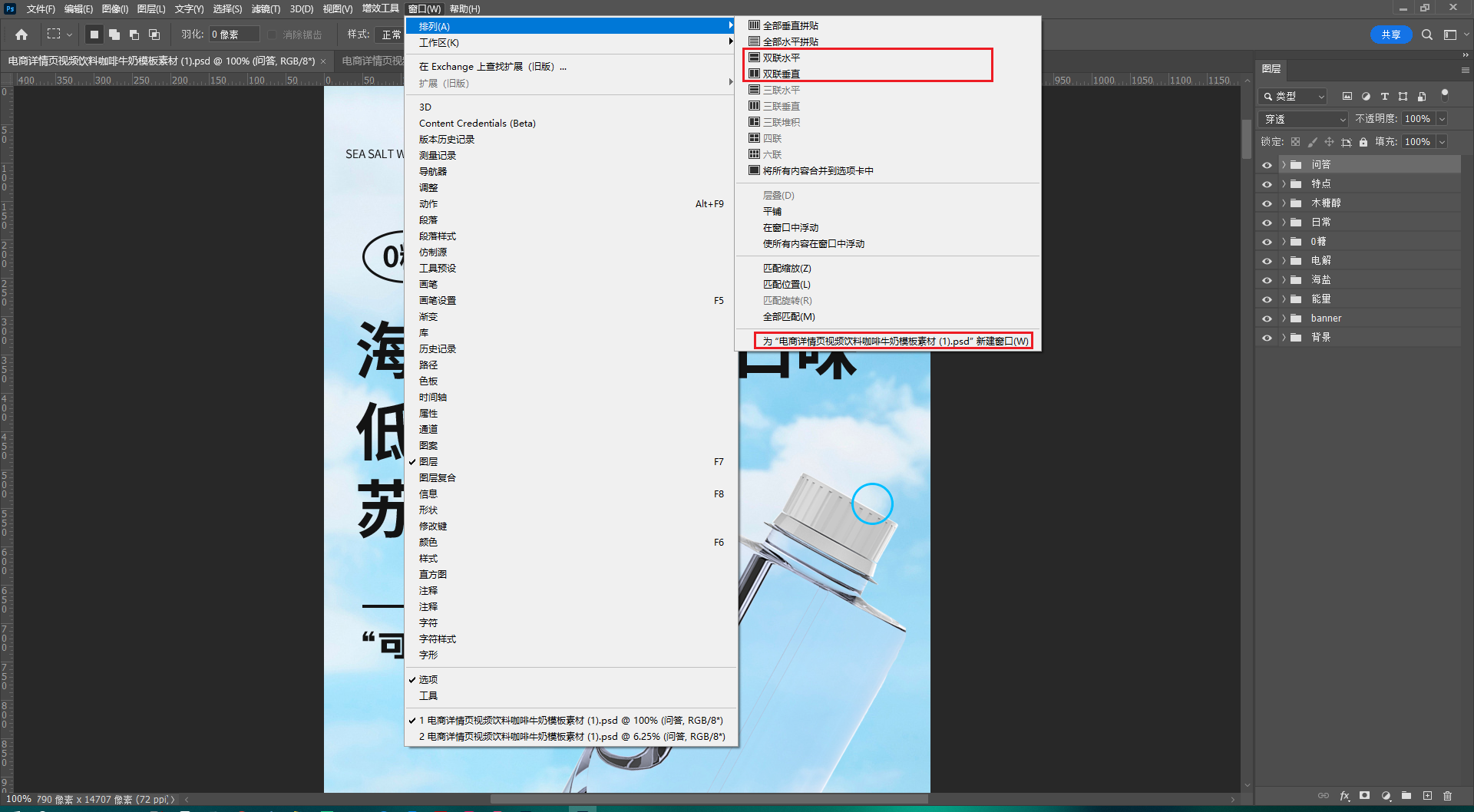Select the Subtract from Selection mode icon
The height and width of the screenshot is (812, 1474).
point(134,35)
